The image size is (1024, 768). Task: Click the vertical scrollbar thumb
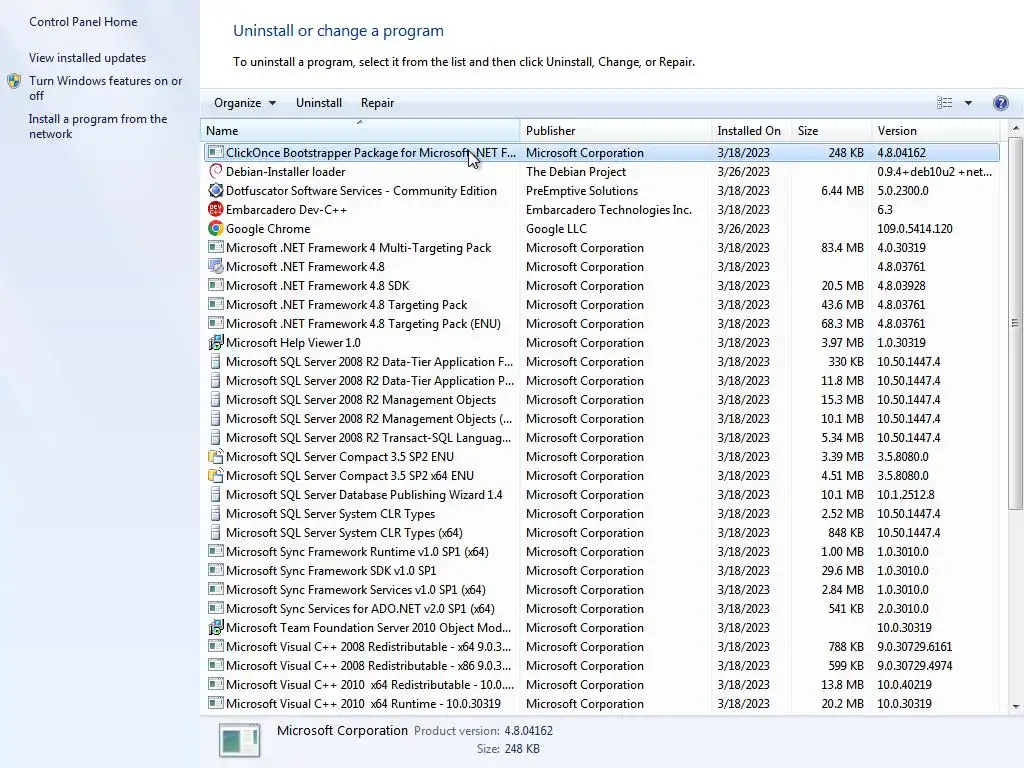tap(1016, 323)
